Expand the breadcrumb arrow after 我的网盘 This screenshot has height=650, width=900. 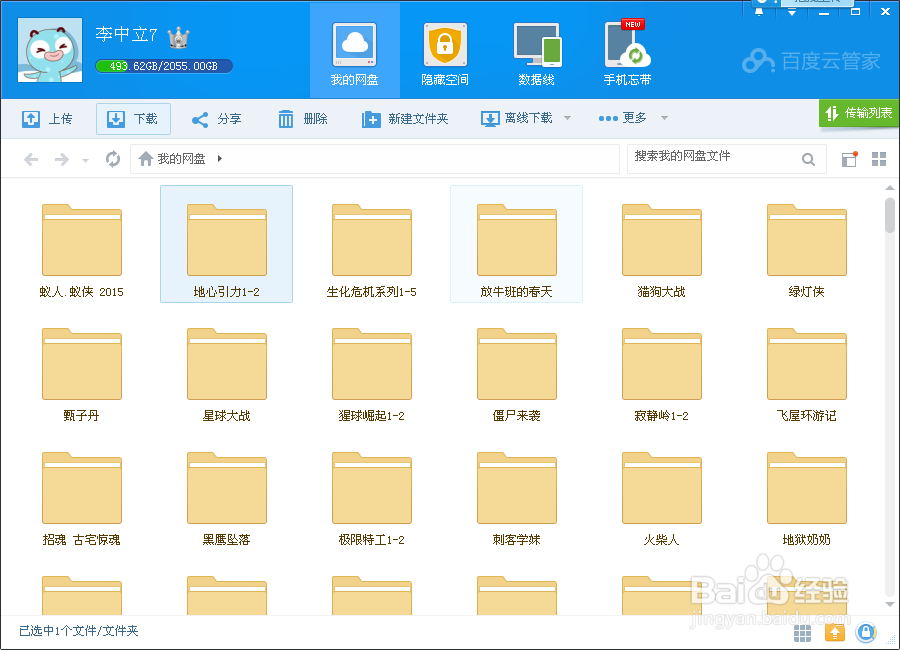coord(220,158)
